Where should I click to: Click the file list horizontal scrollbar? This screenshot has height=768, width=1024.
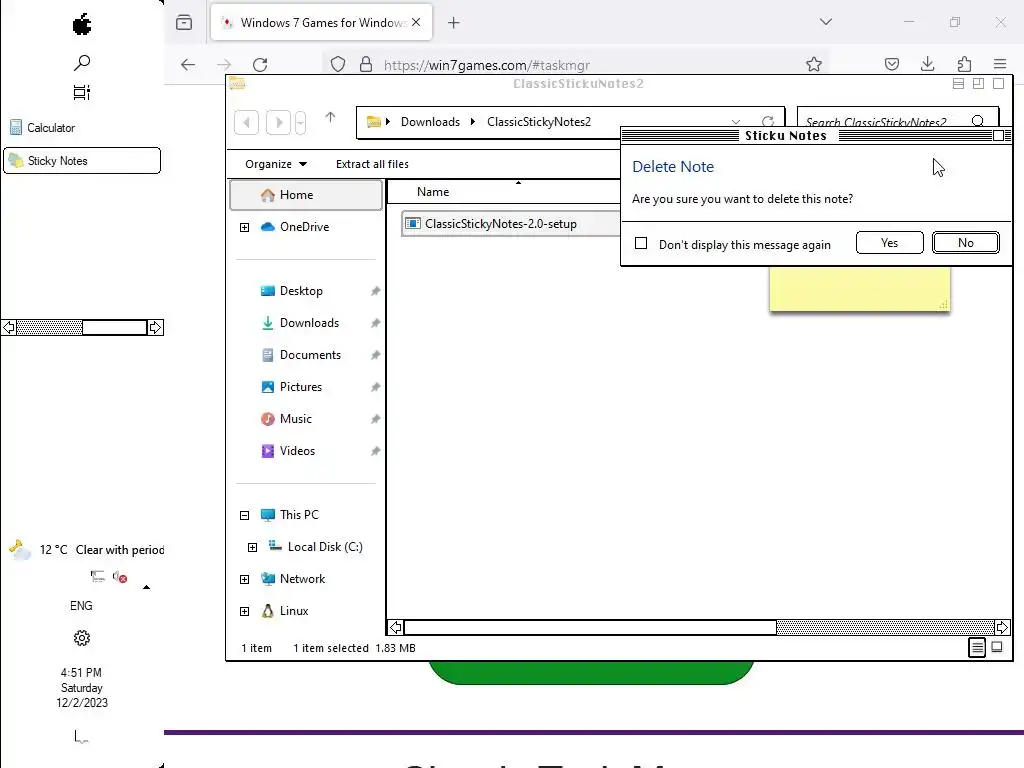pos(699,628)
